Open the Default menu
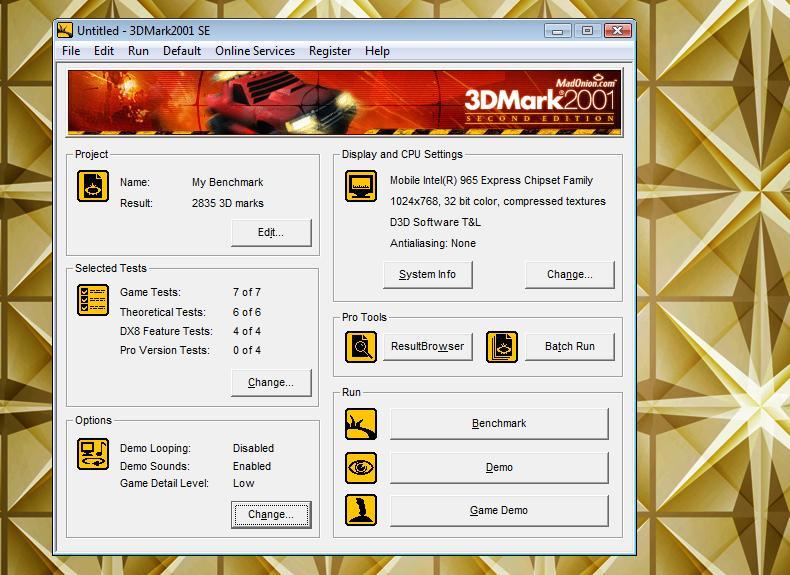The height and width of the screenshot is (575, 790). coord(182,51)
